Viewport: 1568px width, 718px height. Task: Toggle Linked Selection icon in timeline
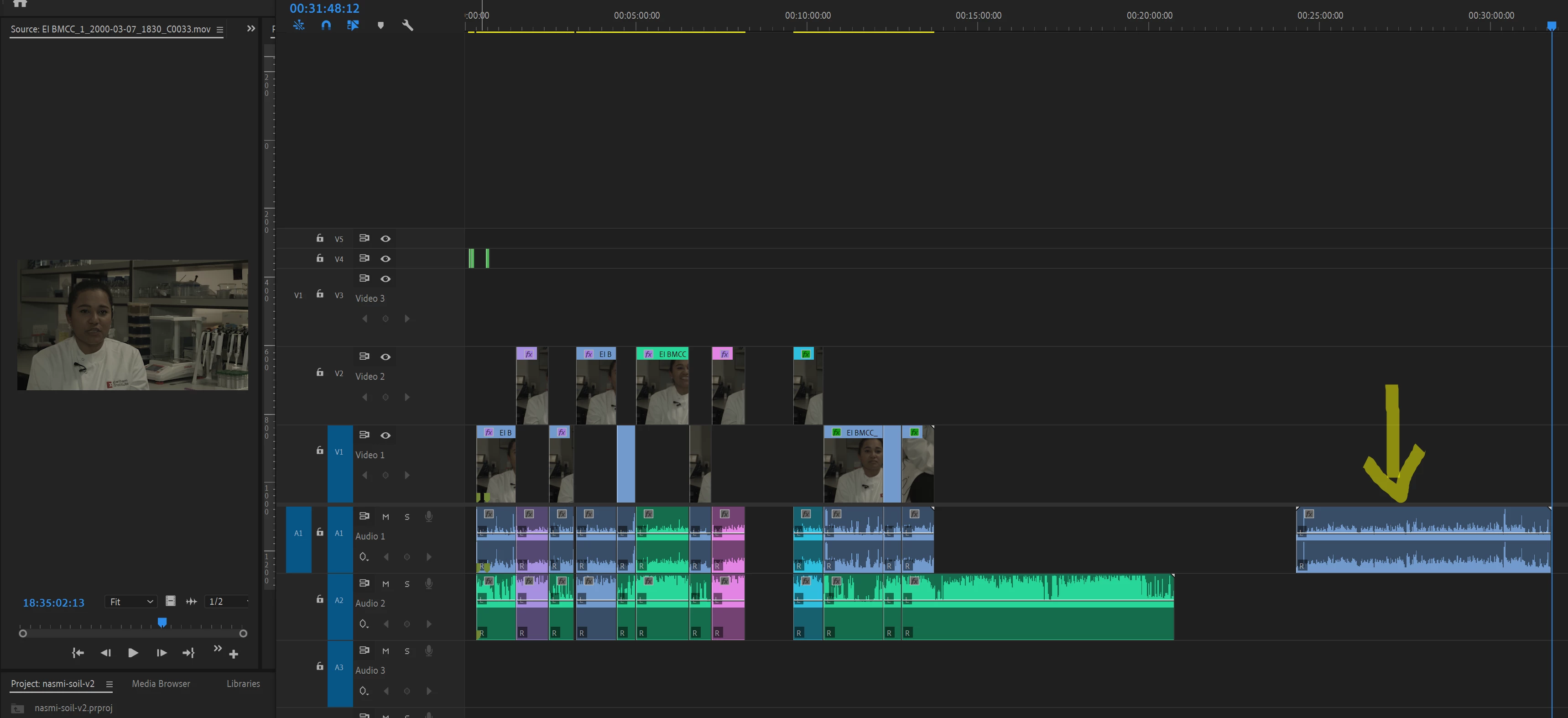[x=353, y=26]
